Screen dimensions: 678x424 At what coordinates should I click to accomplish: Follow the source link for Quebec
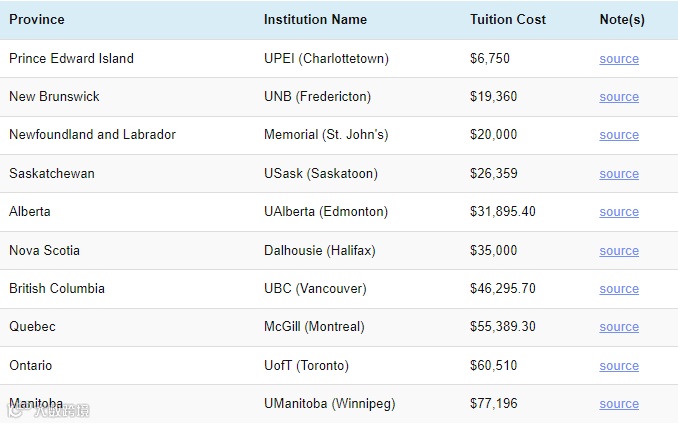(619, 327)
